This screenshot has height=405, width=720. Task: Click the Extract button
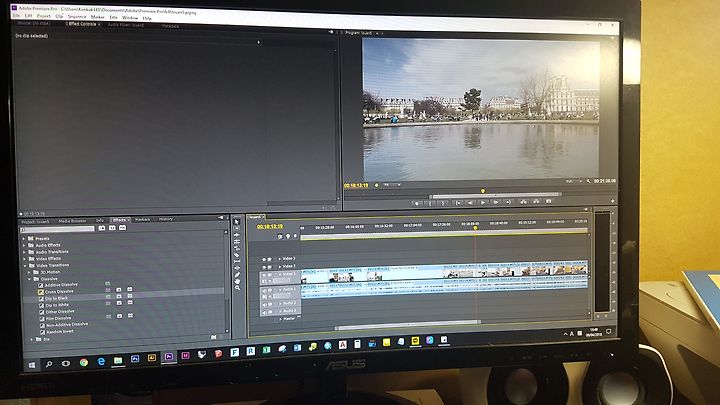click(x=536, y=202)
